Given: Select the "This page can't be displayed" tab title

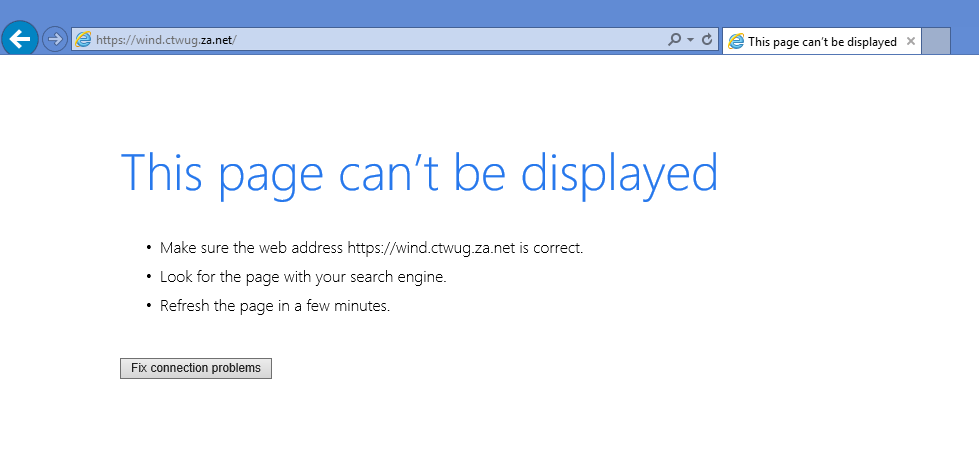Looking at the screenshot, I should tap(822, 42).
